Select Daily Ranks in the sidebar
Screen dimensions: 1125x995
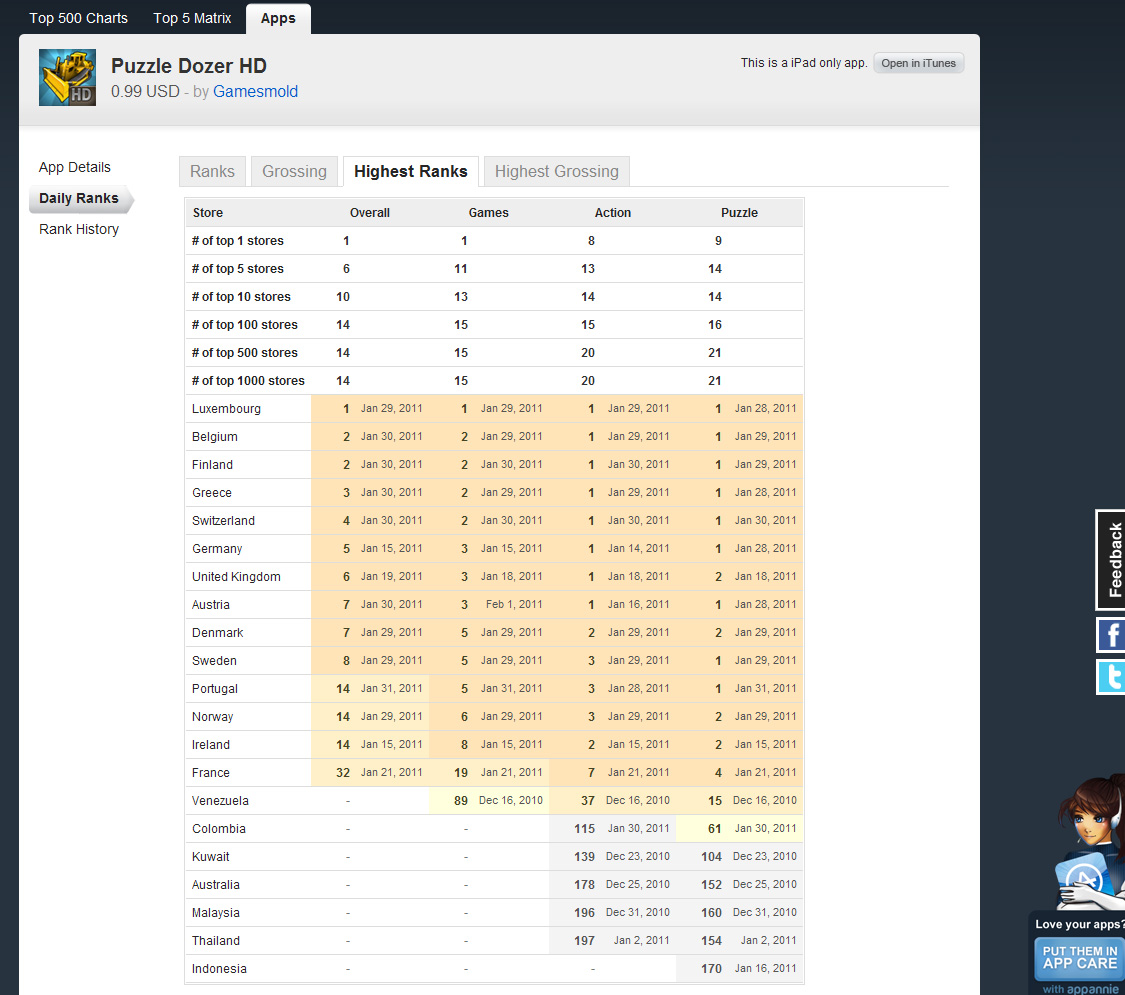79,199
